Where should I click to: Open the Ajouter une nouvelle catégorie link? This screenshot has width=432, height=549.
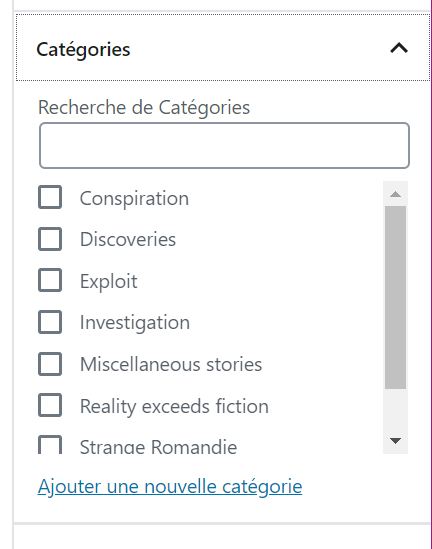170,487
